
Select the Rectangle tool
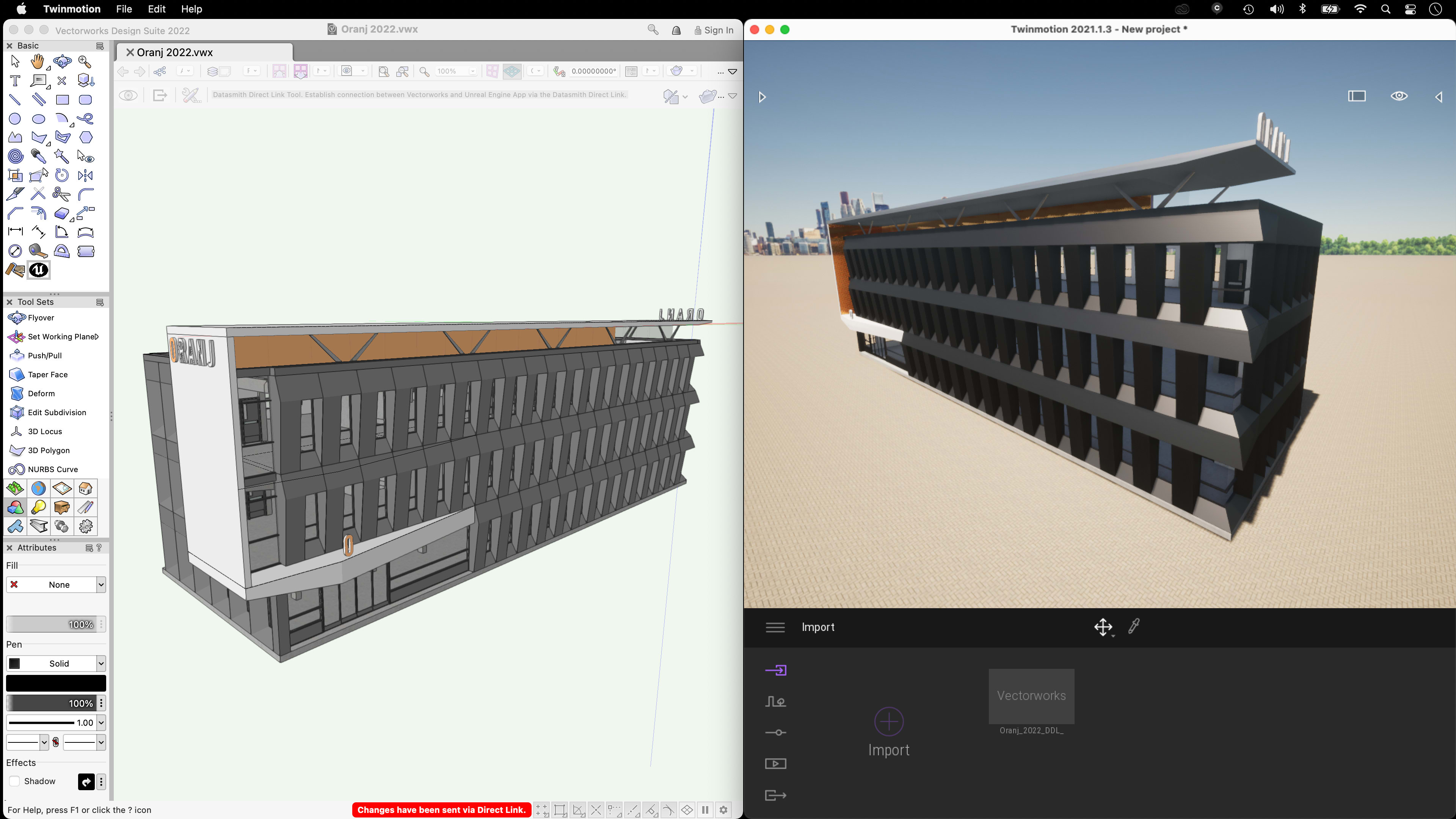62,100
